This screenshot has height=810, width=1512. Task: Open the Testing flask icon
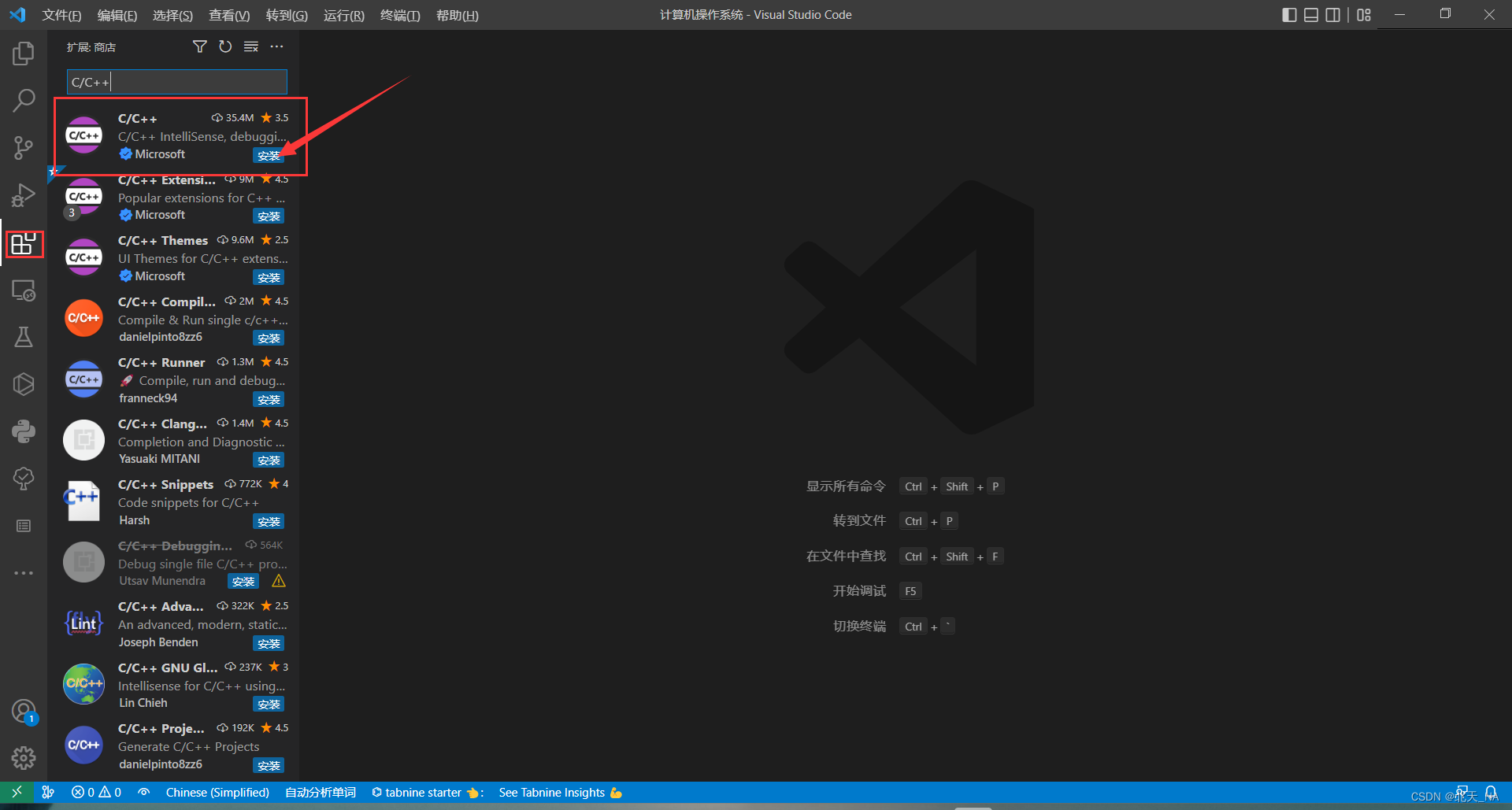click(x=24, y=337)
